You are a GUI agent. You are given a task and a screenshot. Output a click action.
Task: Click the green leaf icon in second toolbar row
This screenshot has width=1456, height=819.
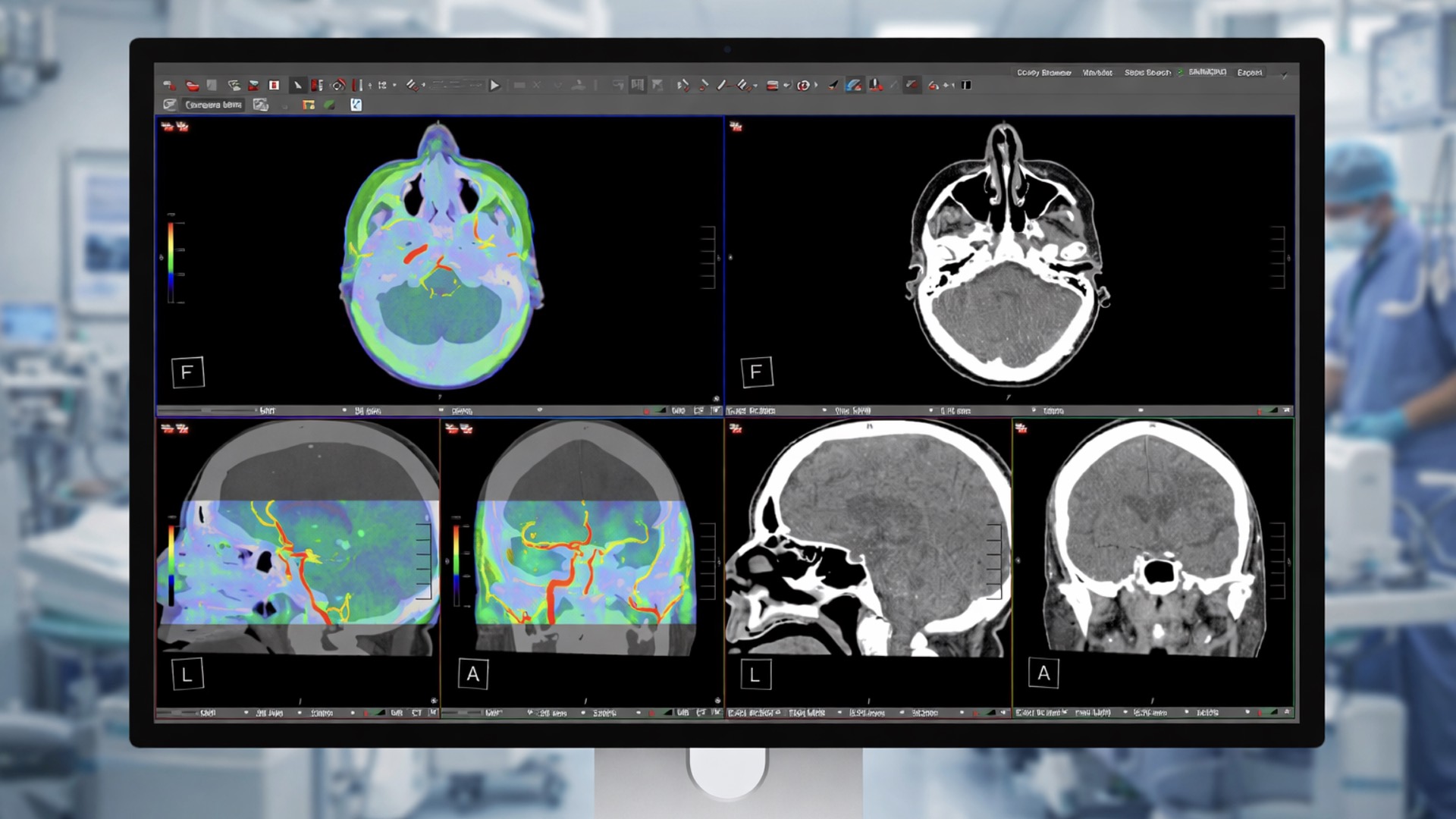330,105
